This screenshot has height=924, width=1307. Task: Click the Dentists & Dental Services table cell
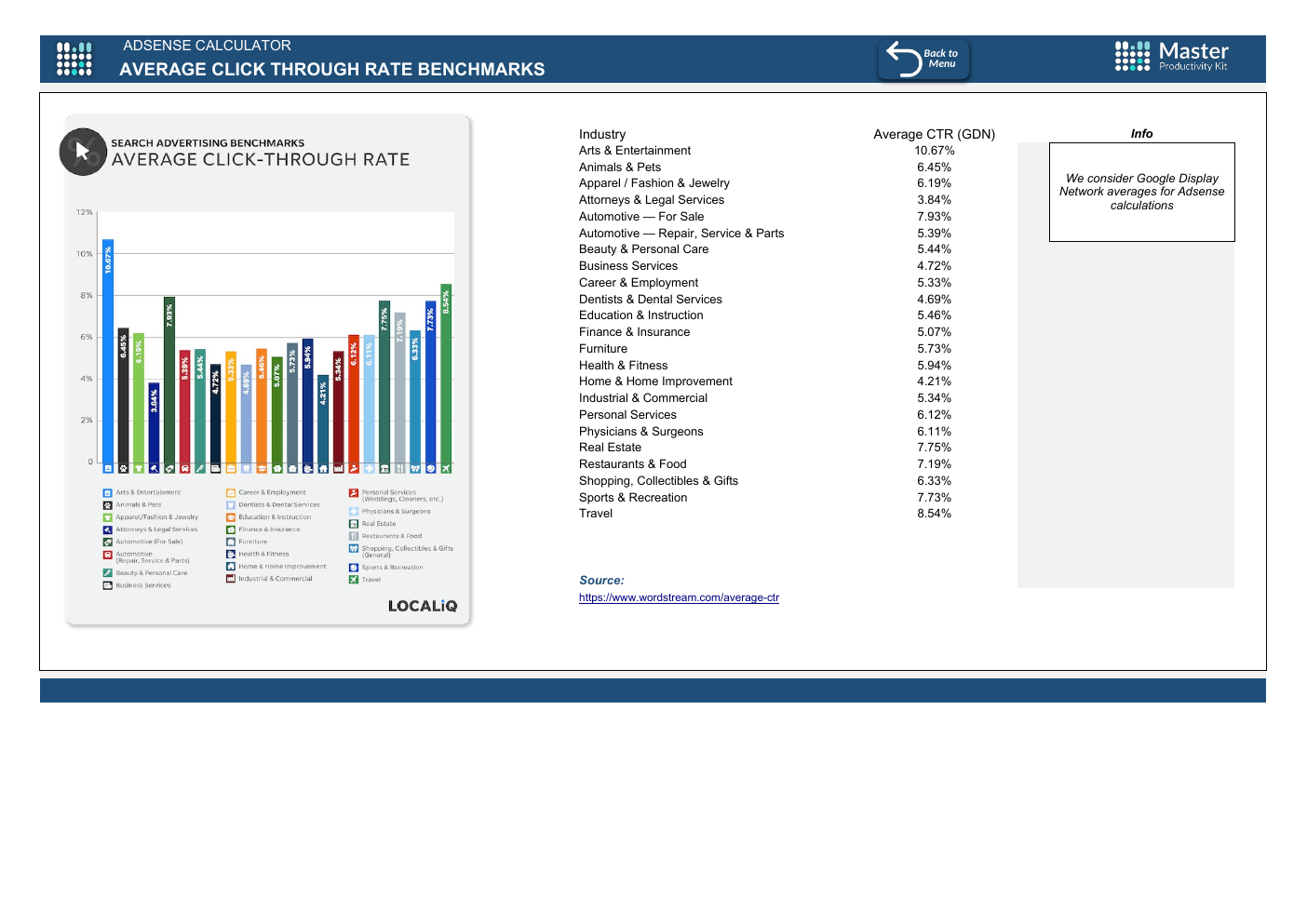tap(651, 300)
